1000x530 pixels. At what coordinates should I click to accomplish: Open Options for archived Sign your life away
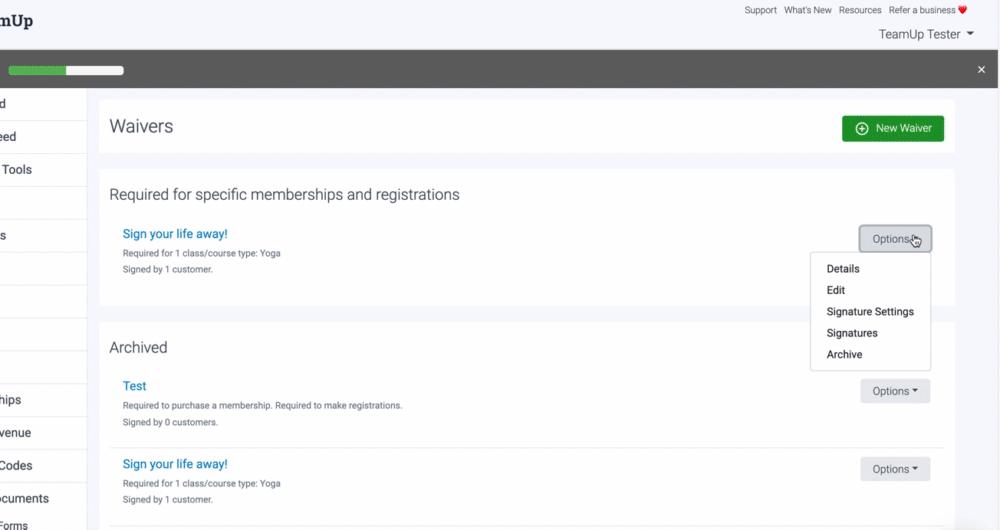[895, 469]
